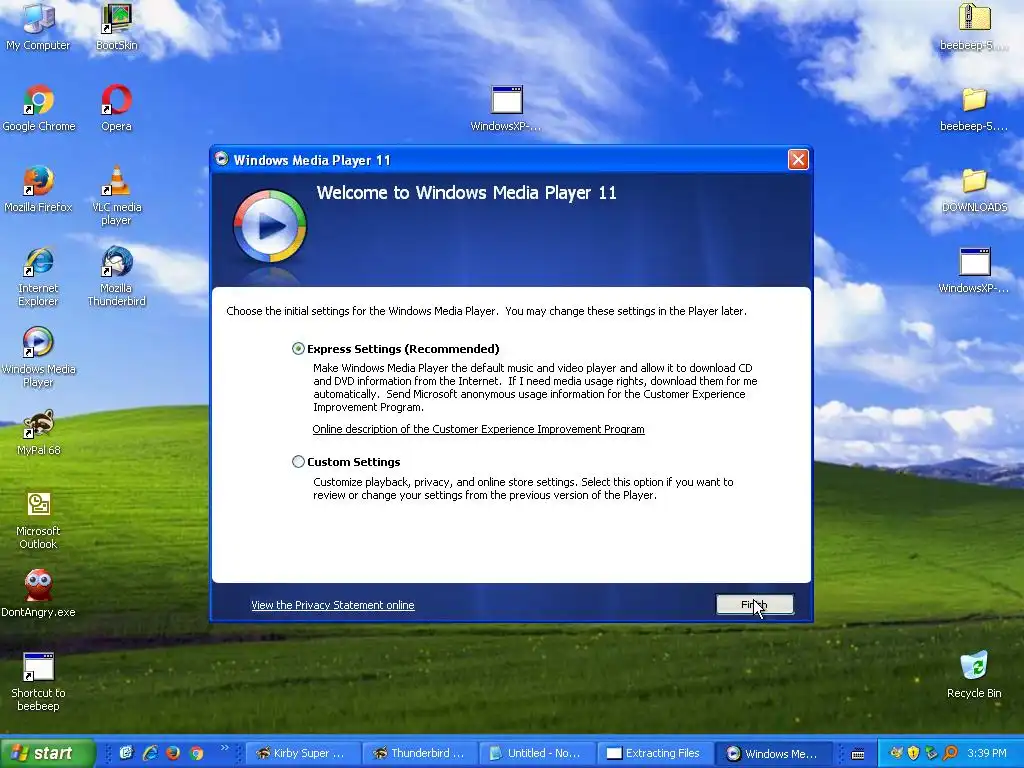This screenshot has width=1024, height=768.
Task: Click the yellow security shield tray icon
Action: tap(914, 753)
